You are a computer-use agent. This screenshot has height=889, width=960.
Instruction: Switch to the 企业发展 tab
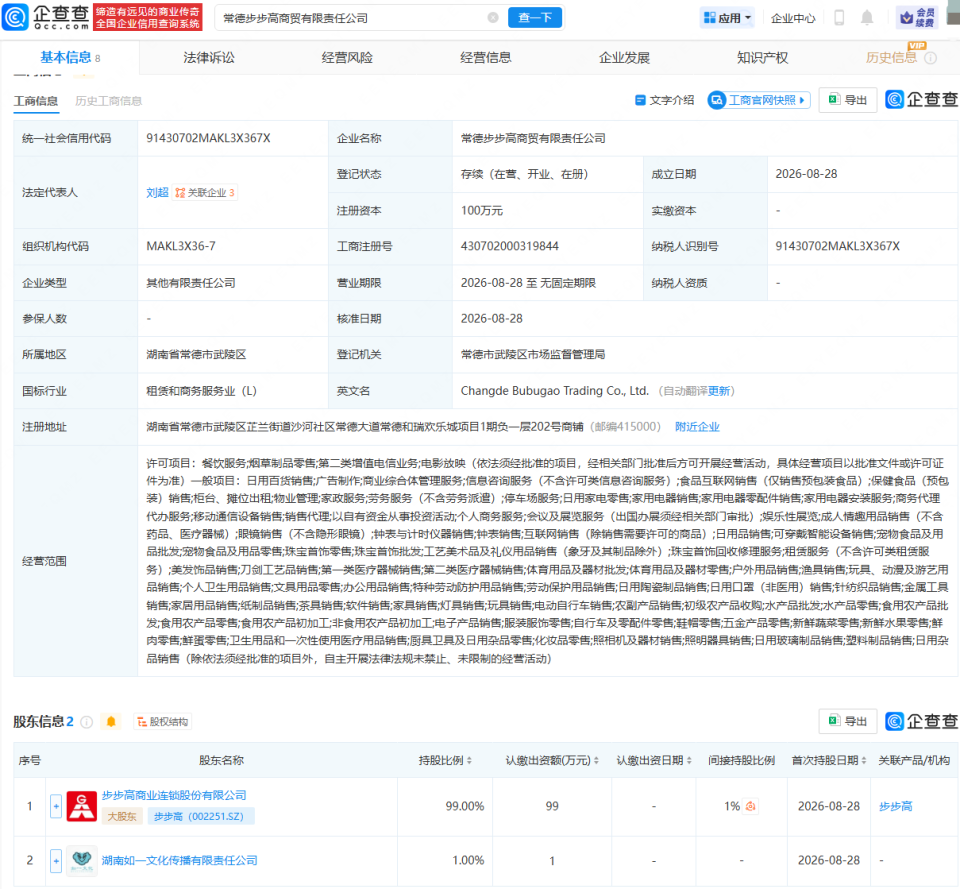pos(624,58)
